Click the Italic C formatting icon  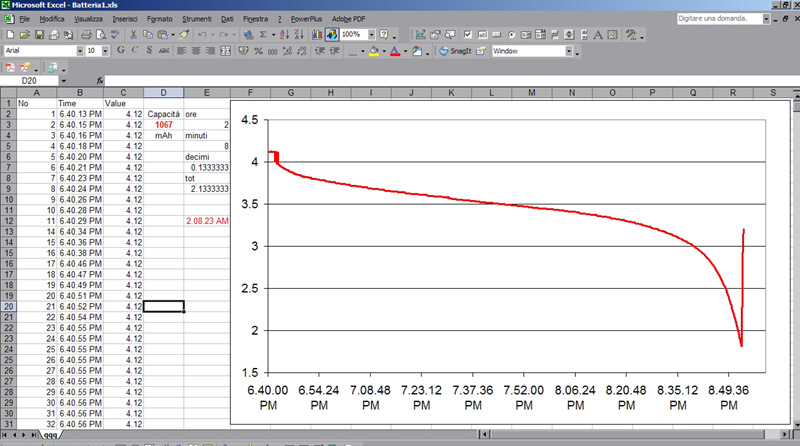click(135, 51)
